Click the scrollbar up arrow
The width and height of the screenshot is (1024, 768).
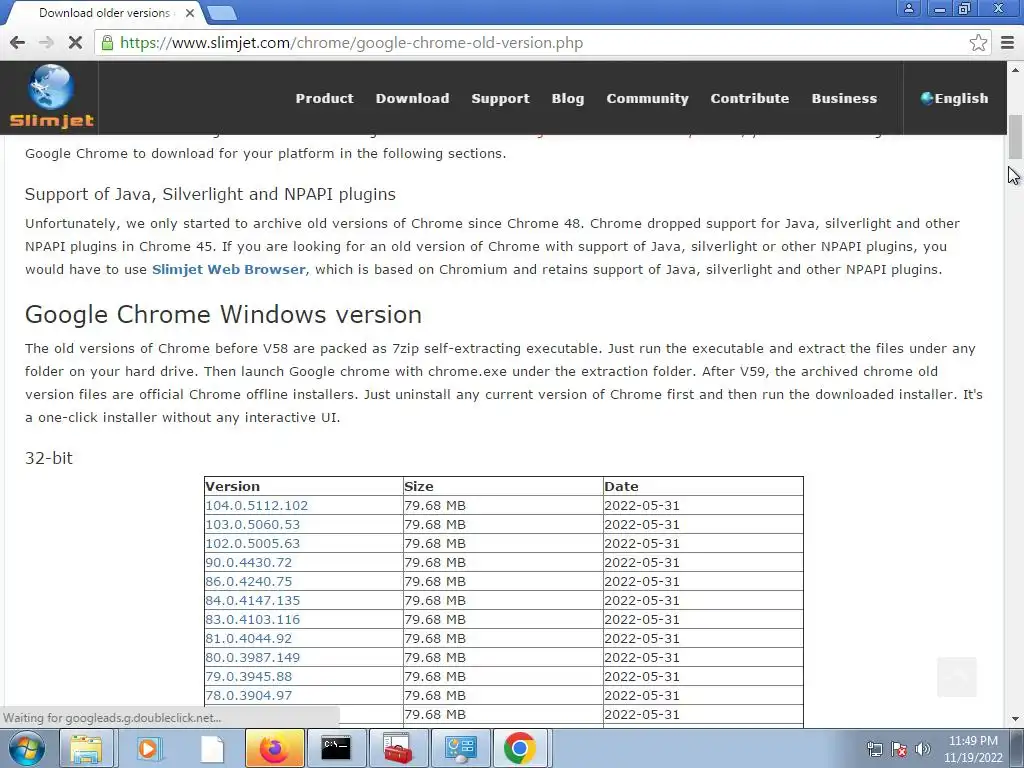coord(1015,69)
